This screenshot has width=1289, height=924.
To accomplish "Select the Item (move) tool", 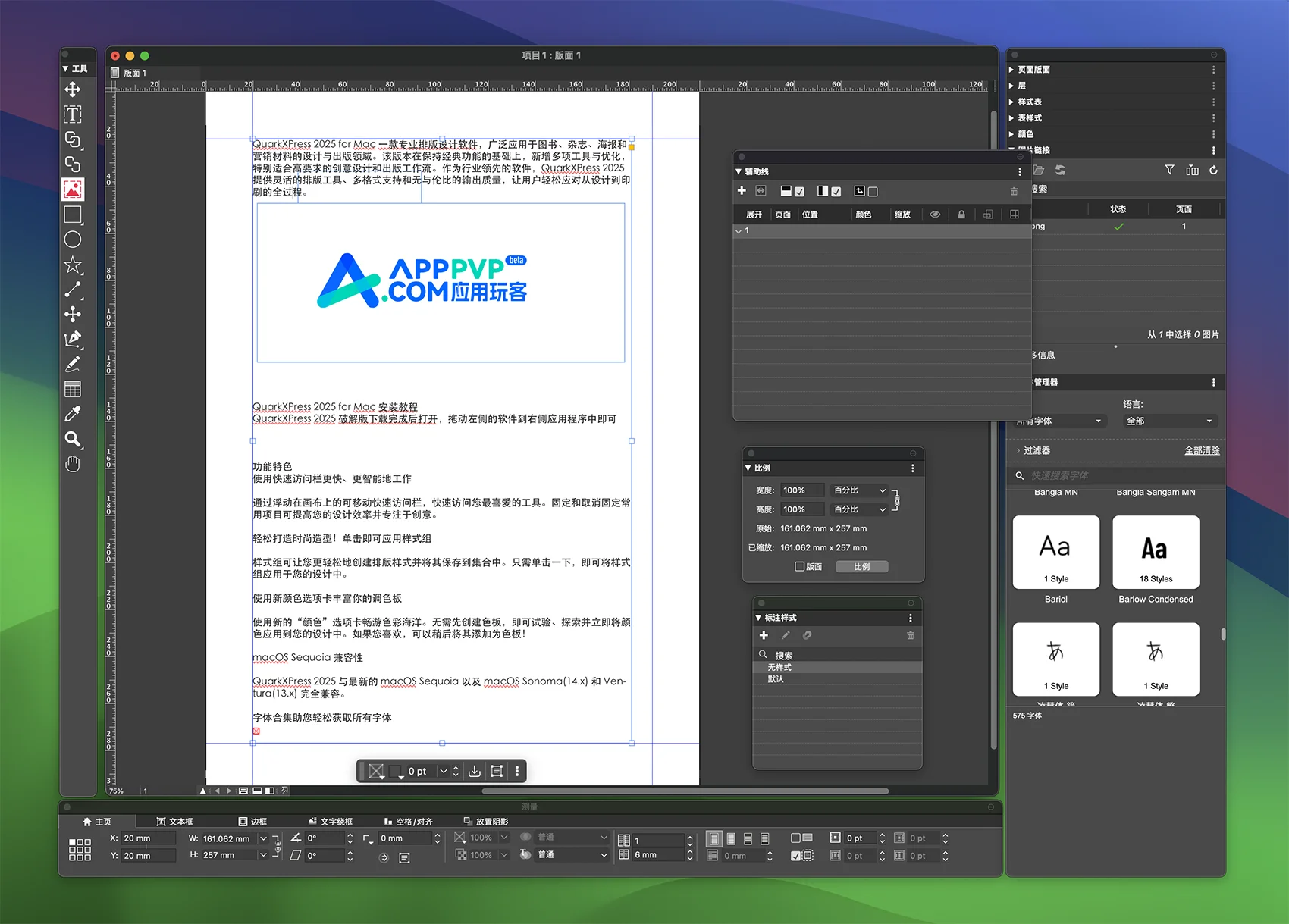I will (73, 89).
